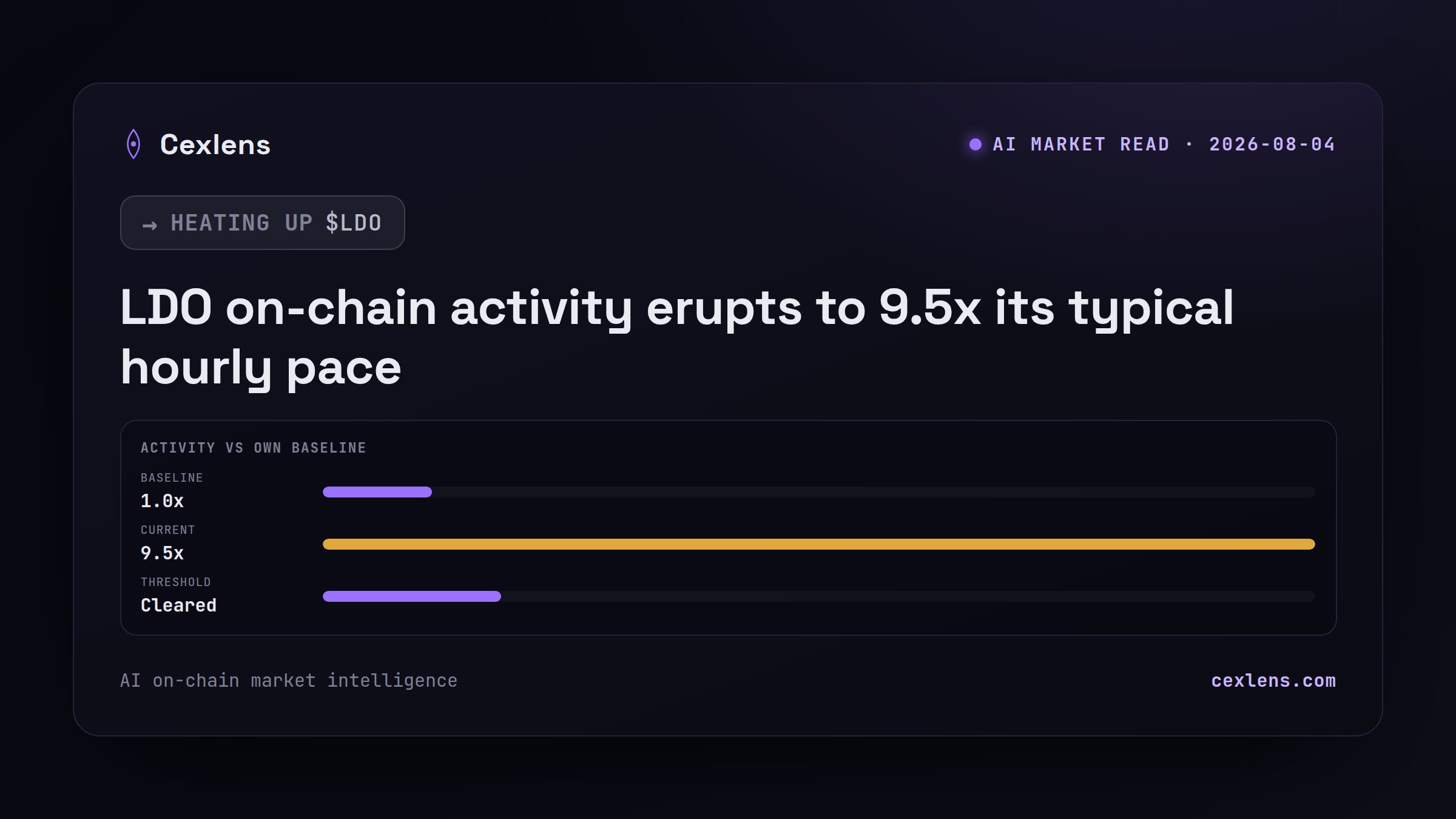Click the purple Baseline progress bar
The height and width of the screenshot is (819, 1456).
pyautogui.click(x=377, y=492)
